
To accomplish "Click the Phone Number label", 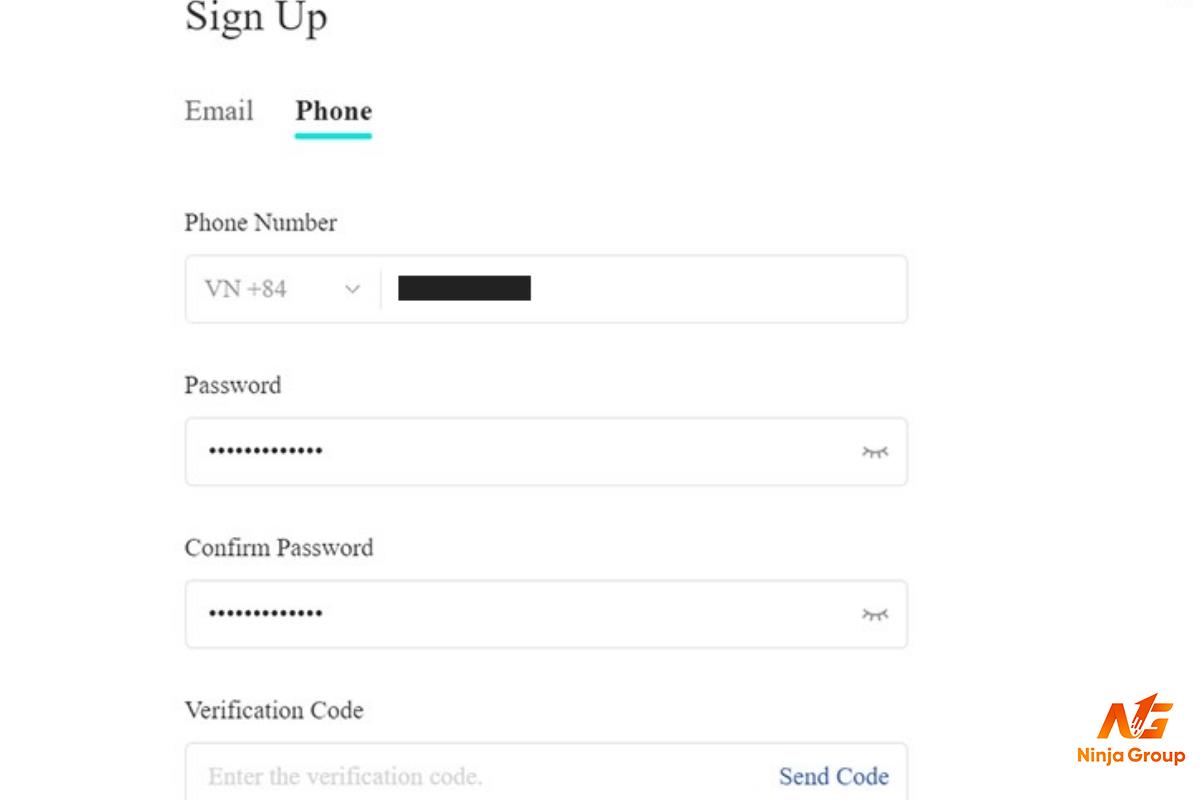I will [x=260, y=222].
